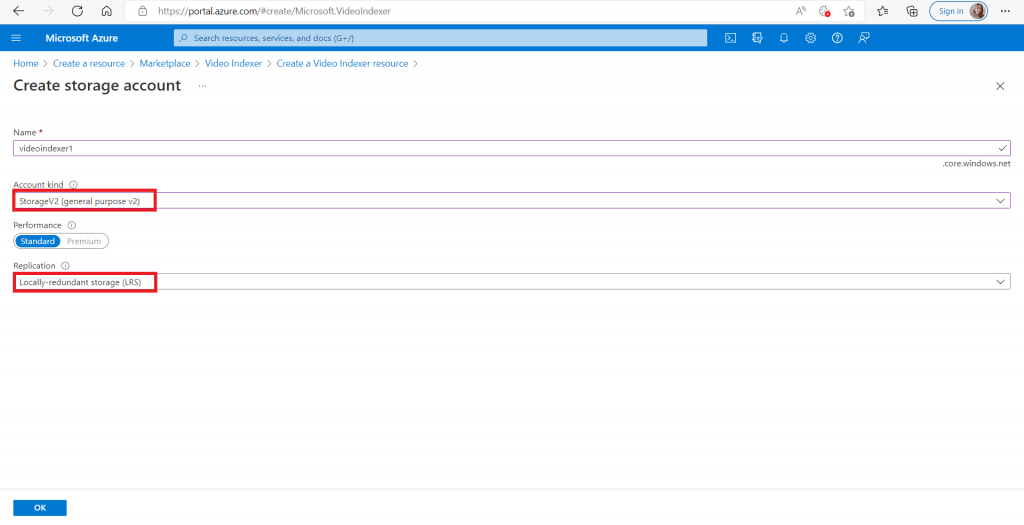Open the notifications bell
The height and width of the screenshot is (525, 1024).
(x=784, y=38)
